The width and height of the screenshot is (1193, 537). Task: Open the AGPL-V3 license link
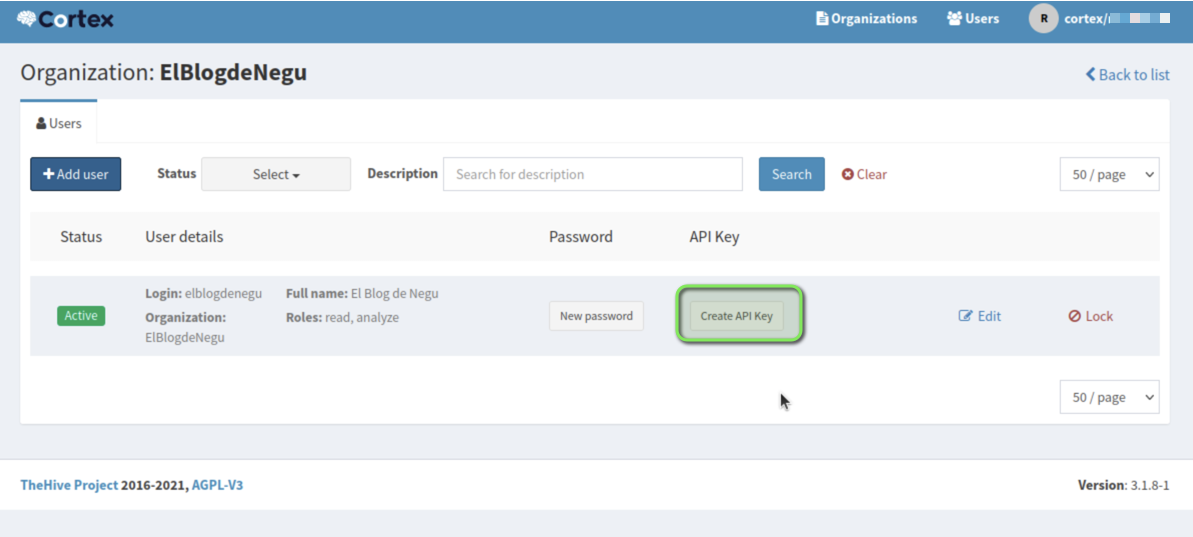click(x=217, y=485)
